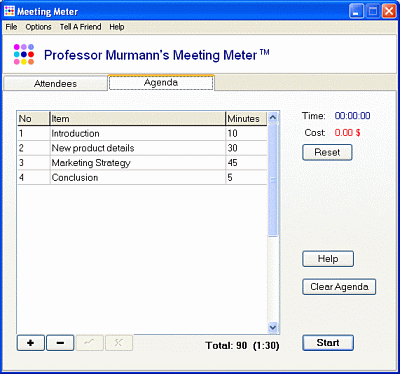Click row number 2 in the No column
Image resolution: width=400 pixels, height=374 pixels.
[x=33, y=148]
